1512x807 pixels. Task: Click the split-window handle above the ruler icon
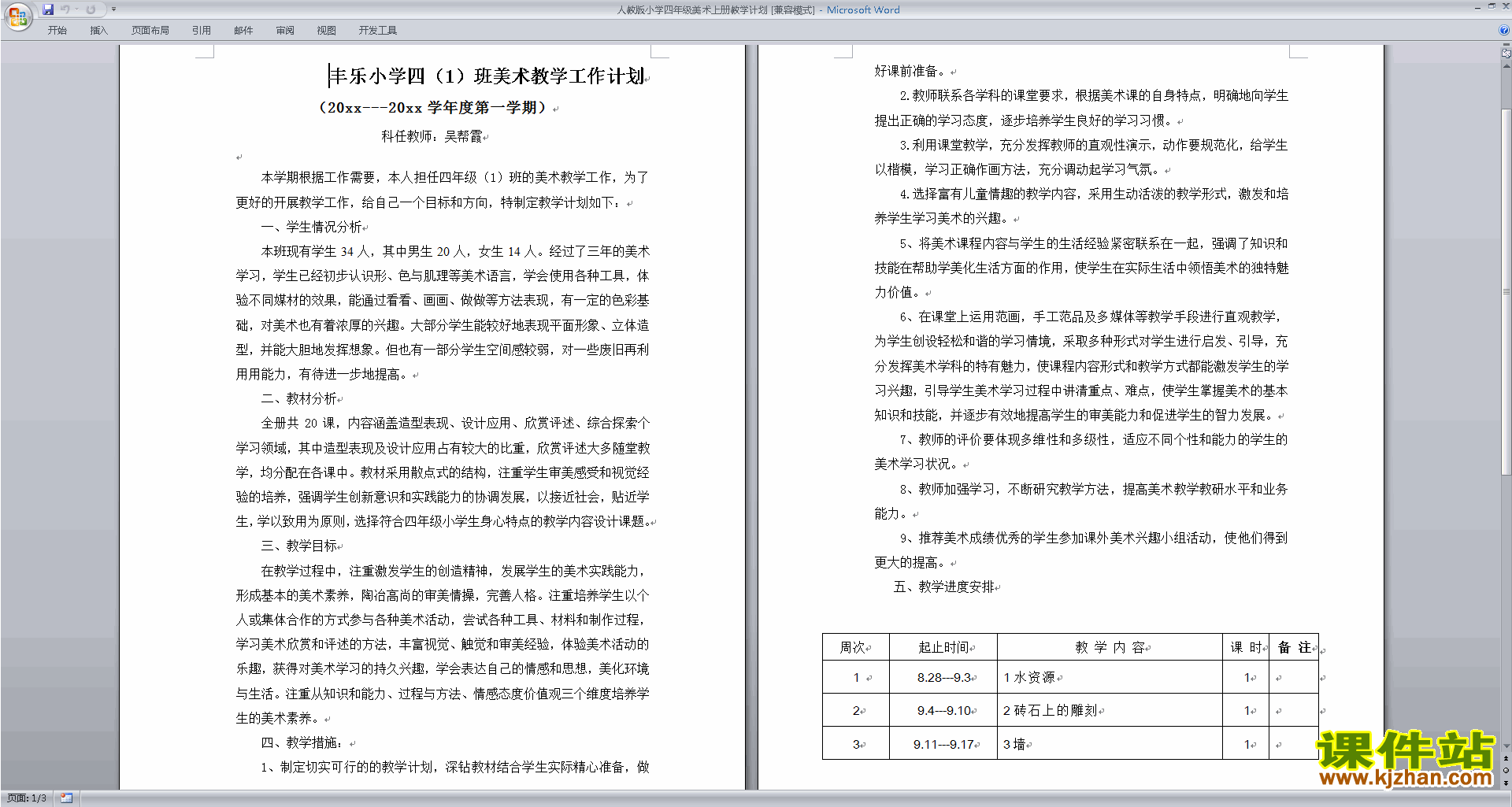[x=1506, y=46]
